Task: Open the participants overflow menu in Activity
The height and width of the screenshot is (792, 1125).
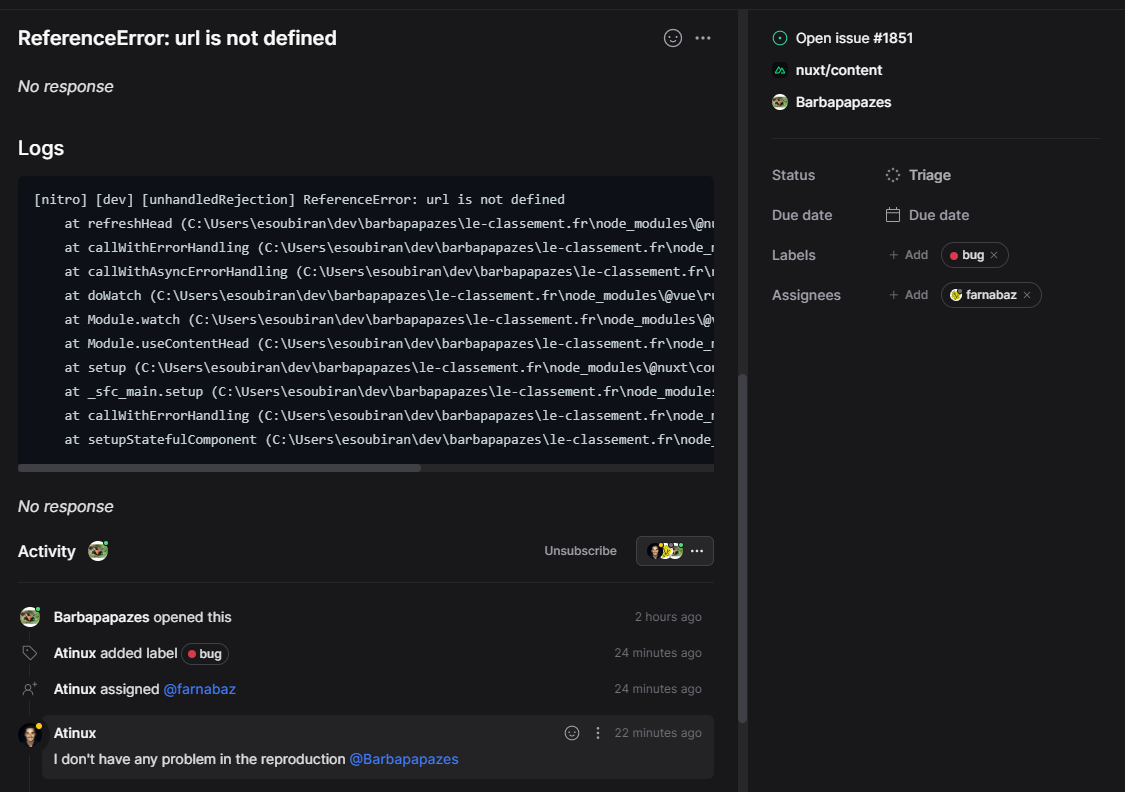Action: click(x=699, y=550)
